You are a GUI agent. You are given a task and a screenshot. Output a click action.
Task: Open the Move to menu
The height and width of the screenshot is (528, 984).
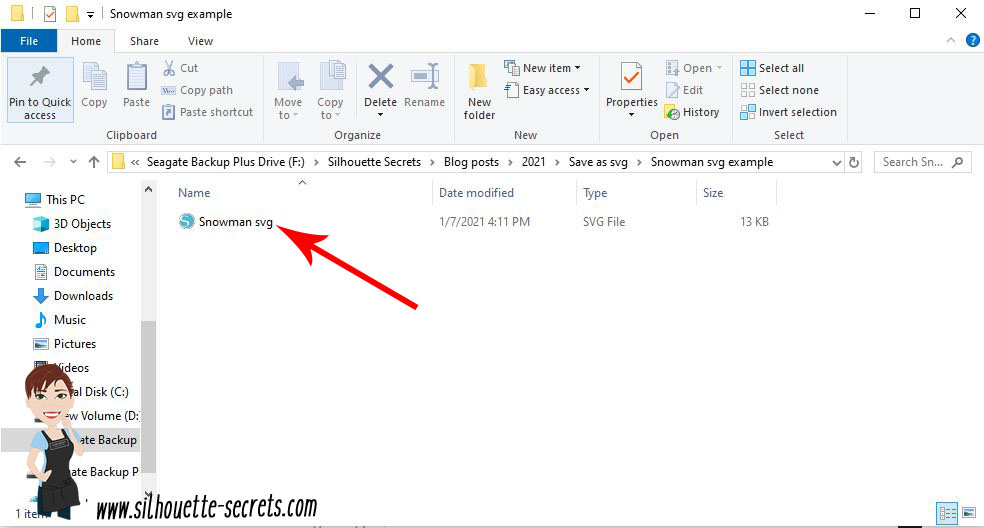click(288, 90)
